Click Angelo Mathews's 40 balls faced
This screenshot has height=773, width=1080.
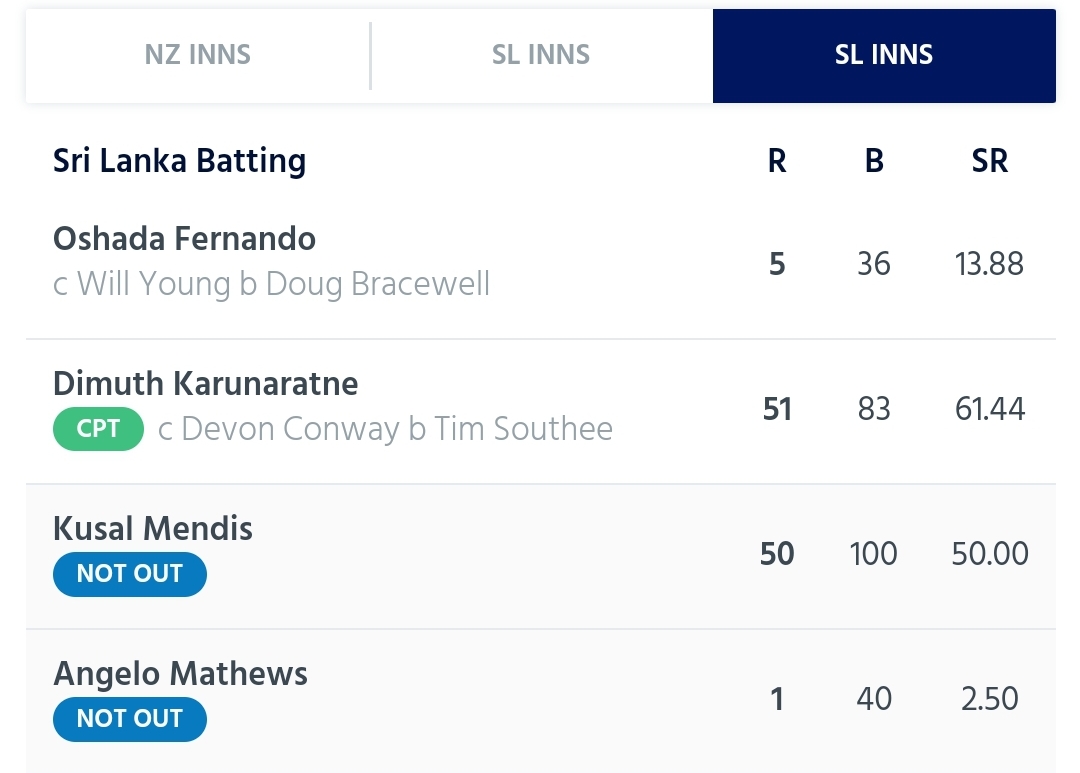click(874, 699)
